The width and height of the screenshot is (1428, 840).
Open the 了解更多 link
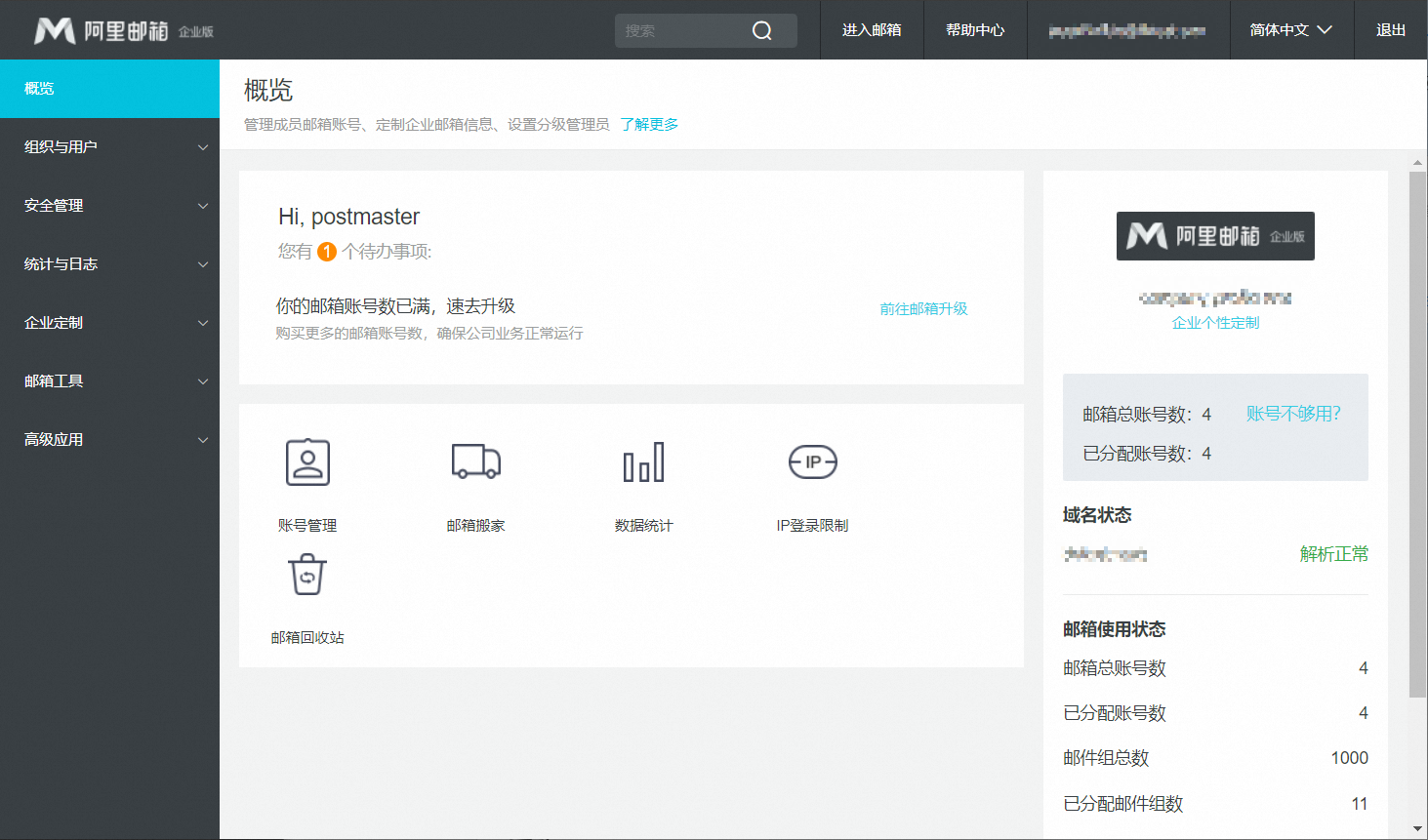pyautogui.click(x=651, y=124)
